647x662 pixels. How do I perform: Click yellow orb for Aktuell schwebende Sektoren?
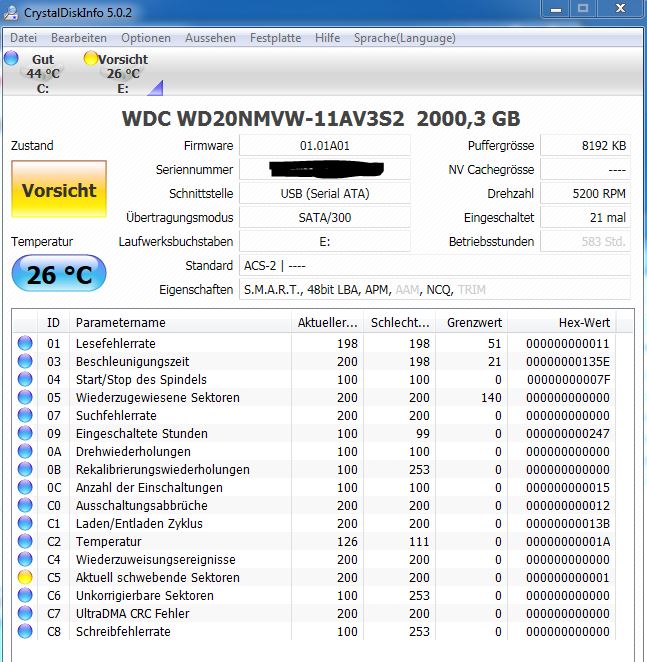25,577
